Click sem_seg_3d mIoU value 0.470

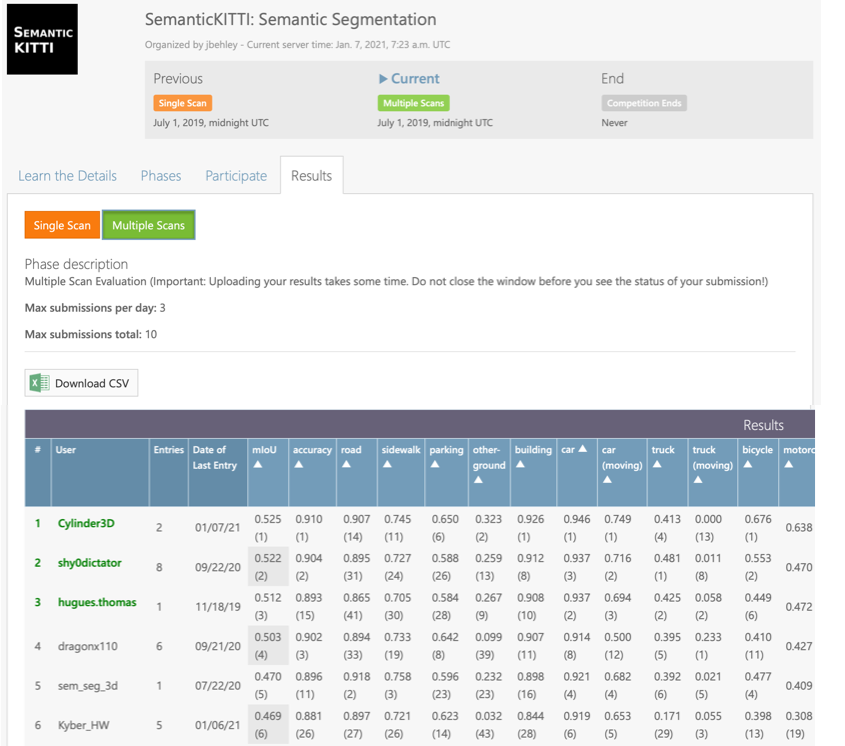[268, 676]
